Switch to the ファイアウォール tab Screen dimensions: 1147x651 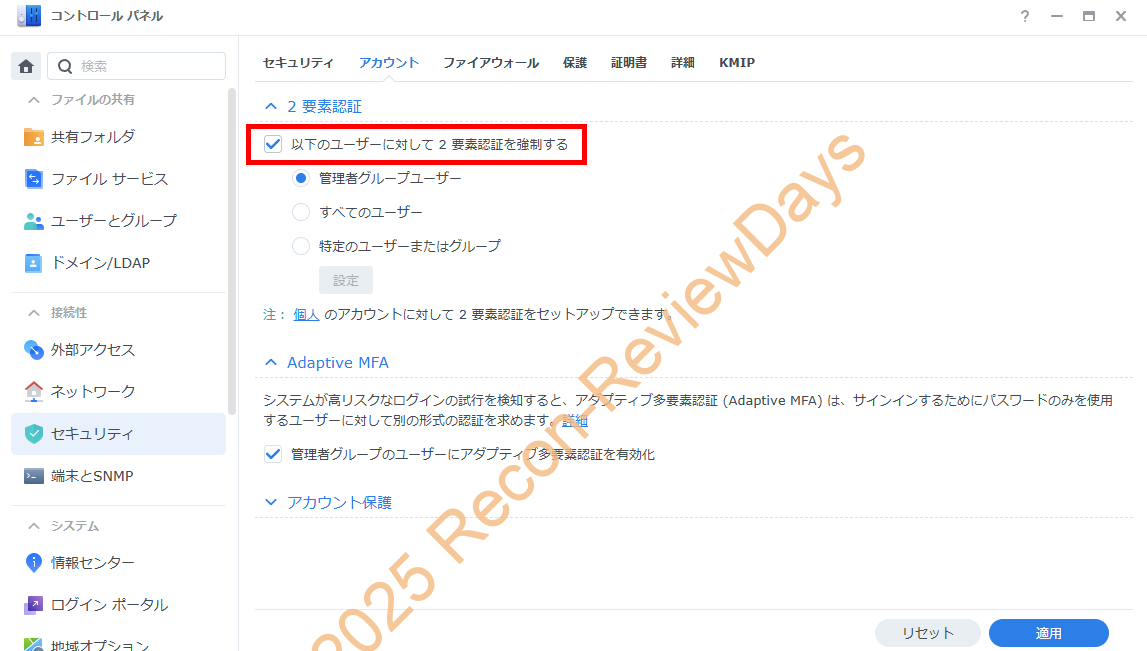(490, 63)
